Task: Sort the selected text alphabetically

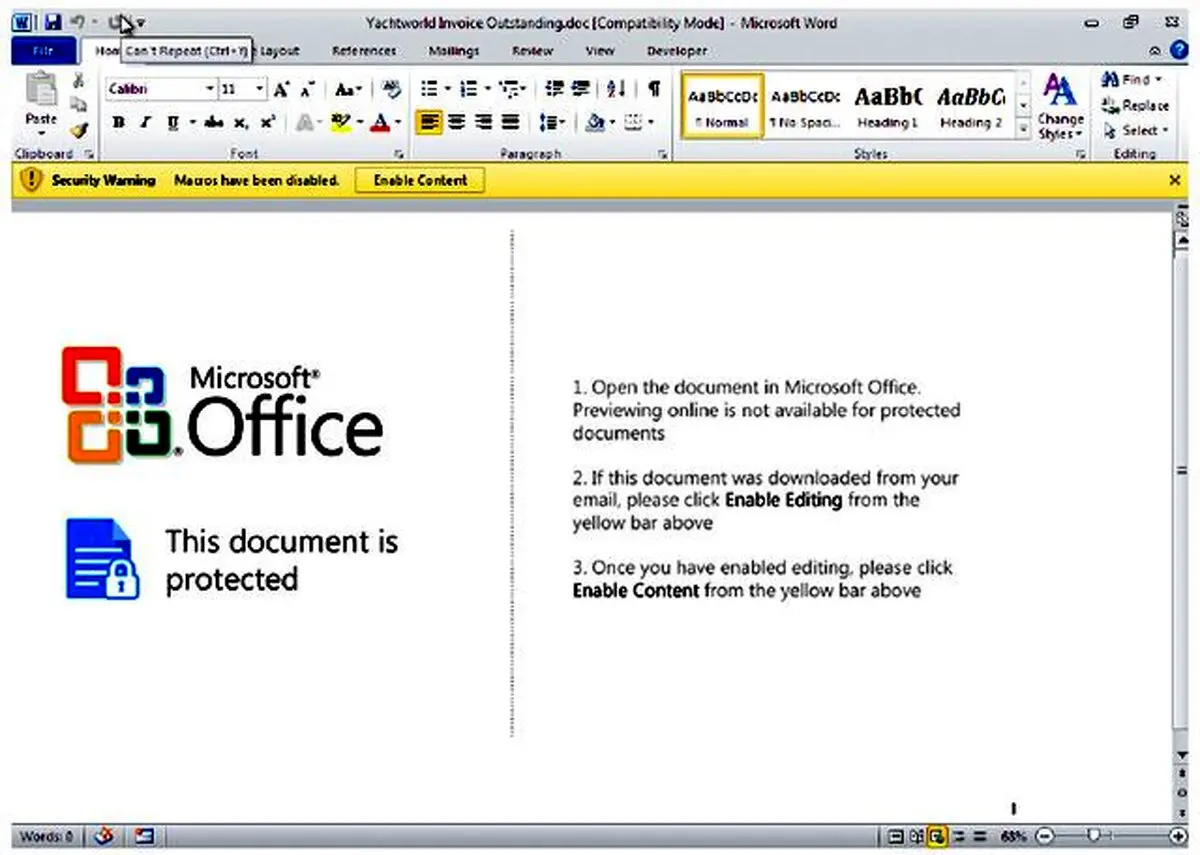Action: point(617,89)
